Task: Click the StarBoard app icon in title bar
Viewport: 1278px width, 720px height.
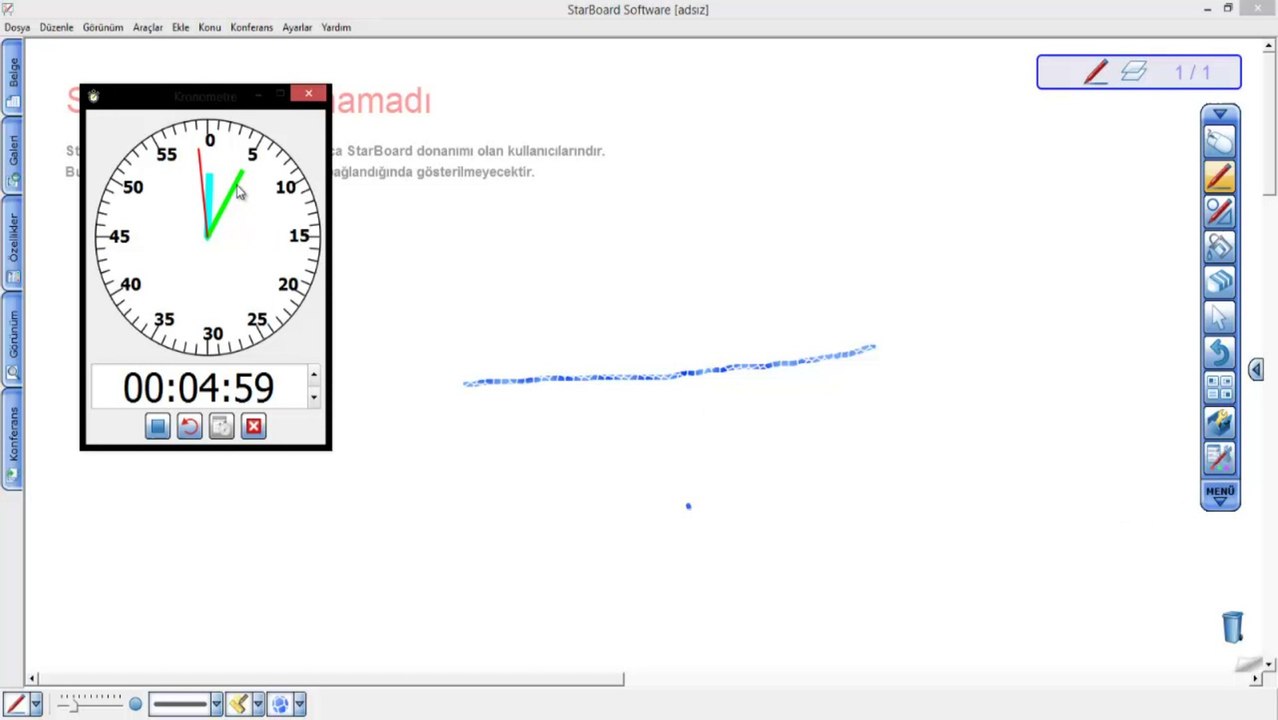Action: [9, 9]
